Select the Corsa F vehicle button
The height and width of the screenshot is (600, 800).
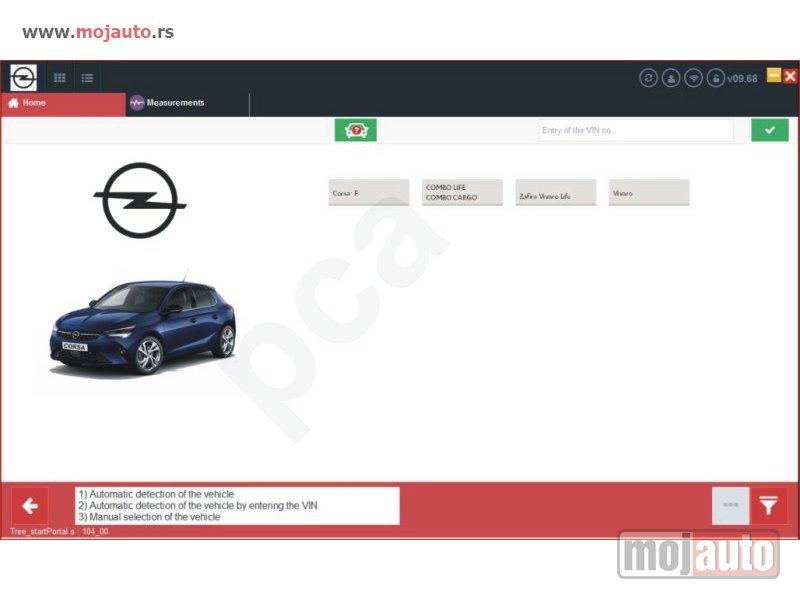(369, 192)
